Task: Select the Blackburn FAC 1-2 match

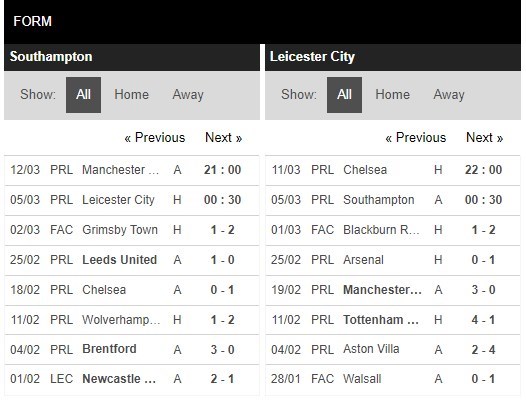Action: [393, 230]
